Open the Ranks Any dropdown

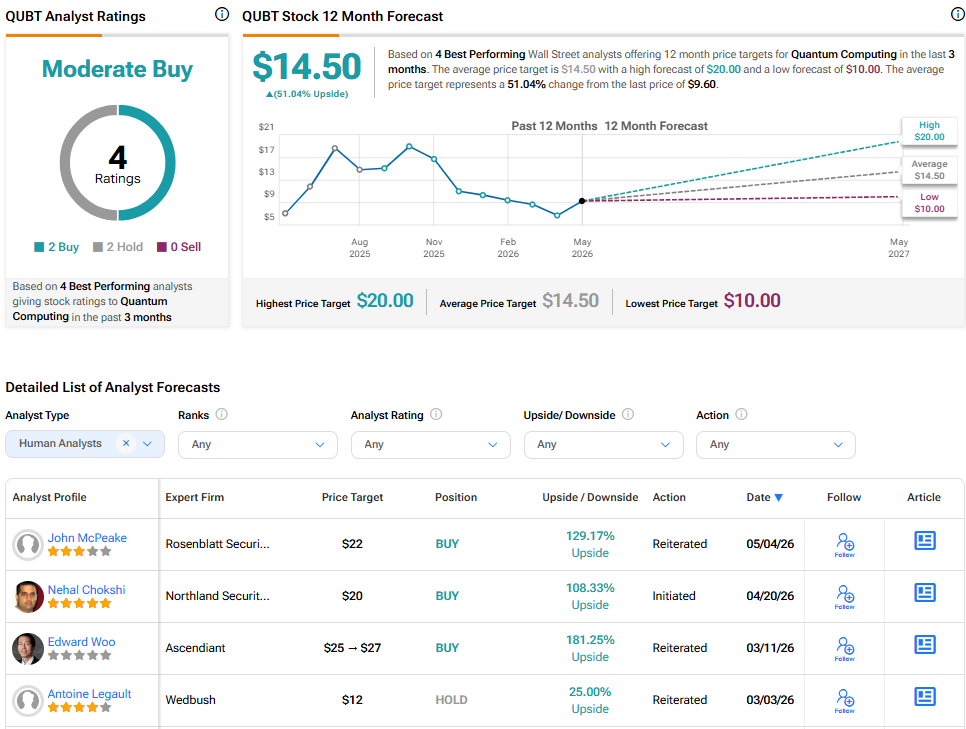coord(258,444)
